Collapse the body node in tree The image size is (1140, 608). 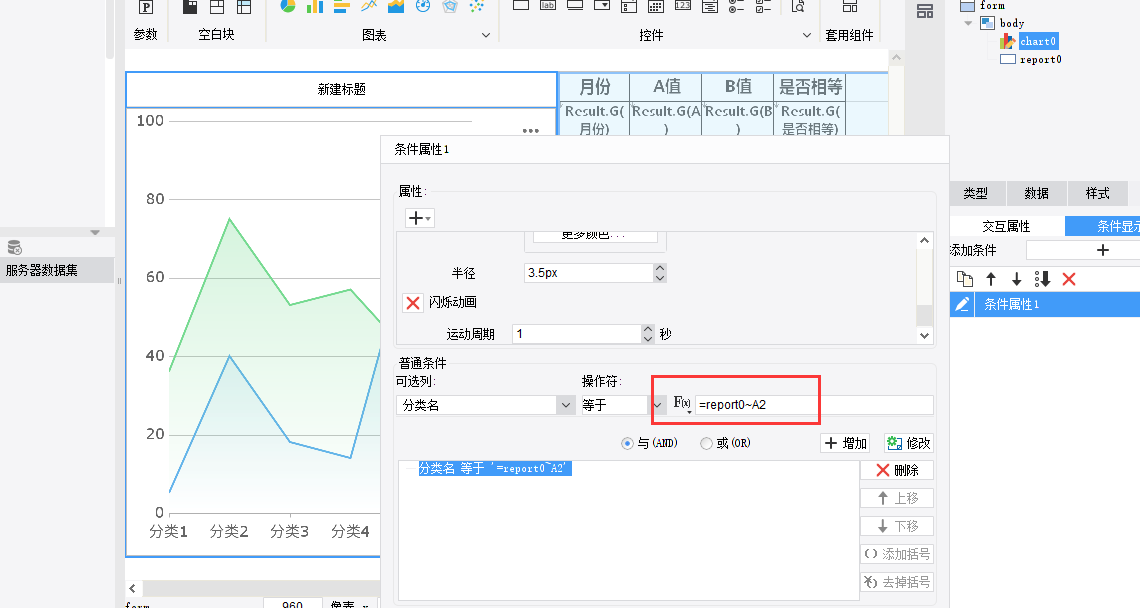(x=968, y=23)
